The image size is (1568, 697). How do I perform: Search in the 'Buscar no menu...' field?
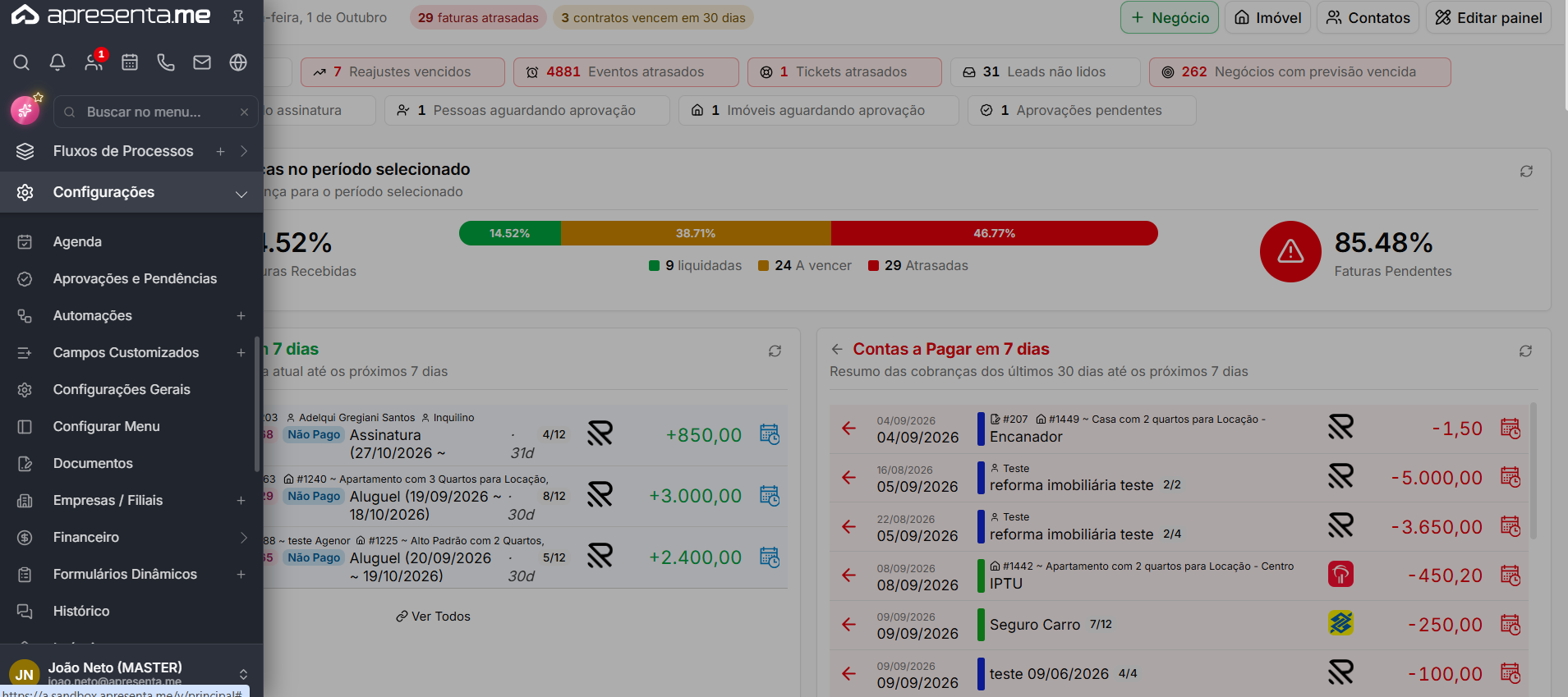point(156,112)
